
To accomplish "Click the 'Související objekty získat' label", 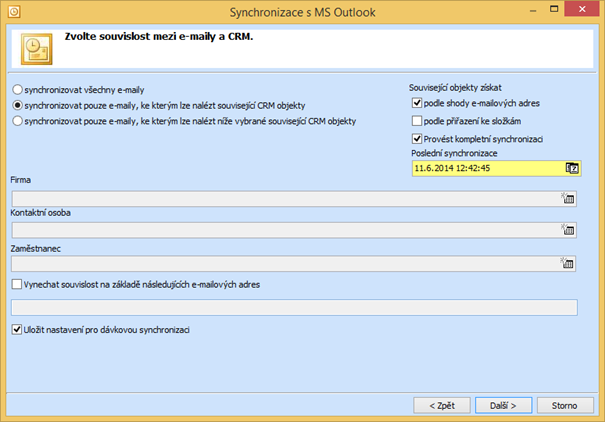I will [455, 88].
